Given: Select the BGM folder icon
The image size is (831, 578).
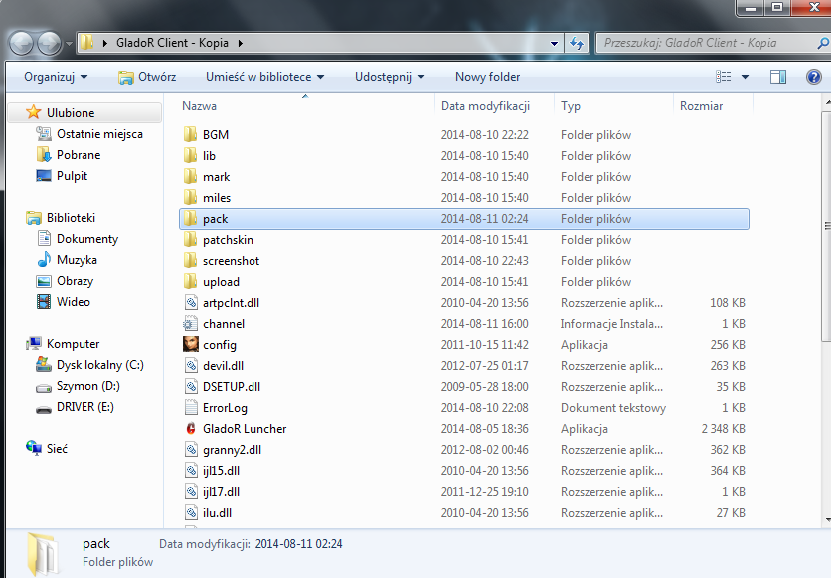Looking at the screenshot, I should pos(190,135).
